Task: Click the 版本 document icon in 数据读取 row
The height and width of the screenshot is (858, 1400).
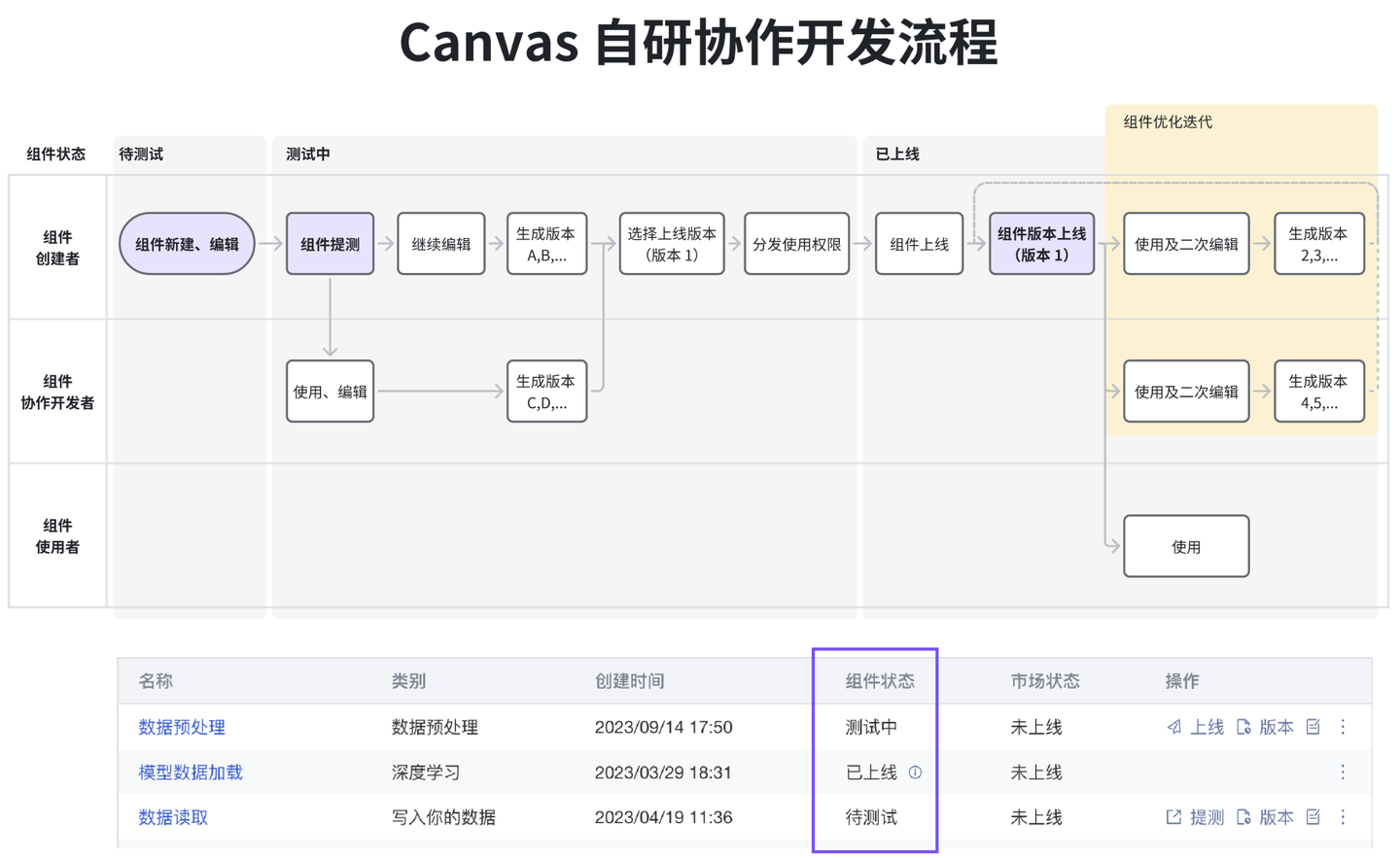Action: pos(1244,817)
